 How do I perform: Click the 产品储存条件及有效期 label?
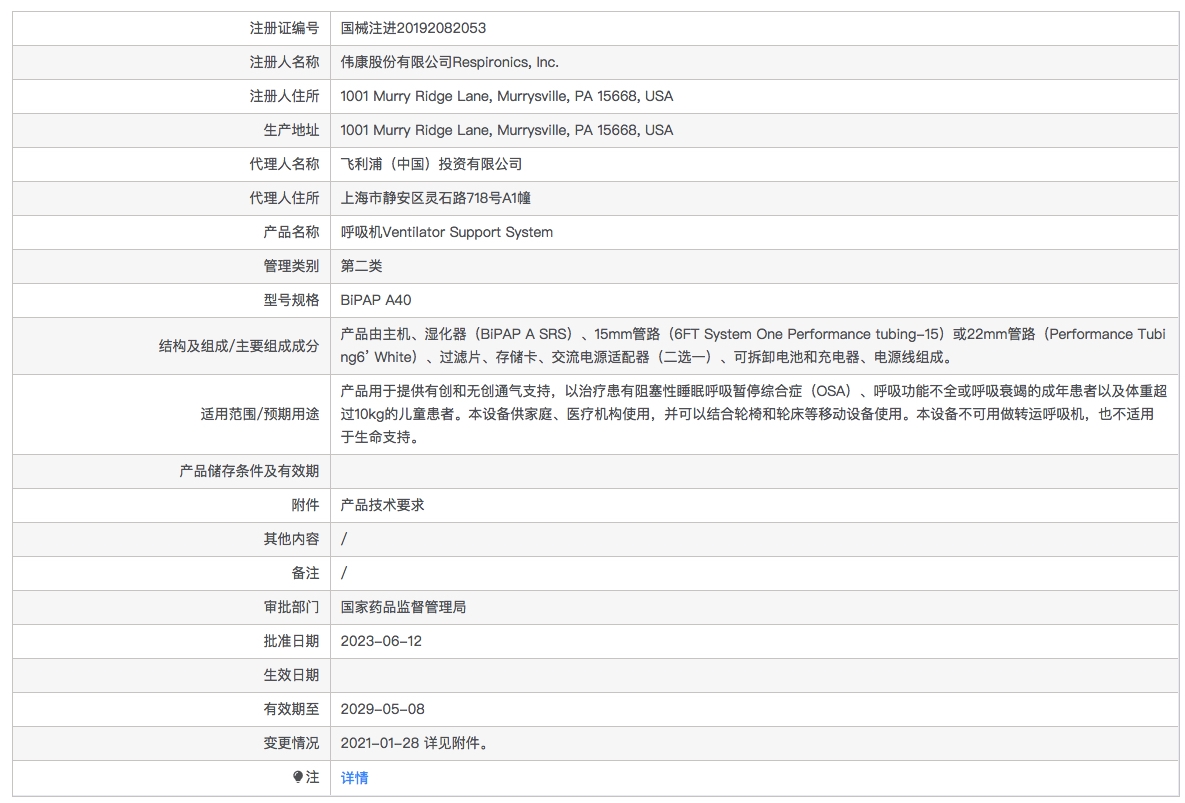coord(249,471)
